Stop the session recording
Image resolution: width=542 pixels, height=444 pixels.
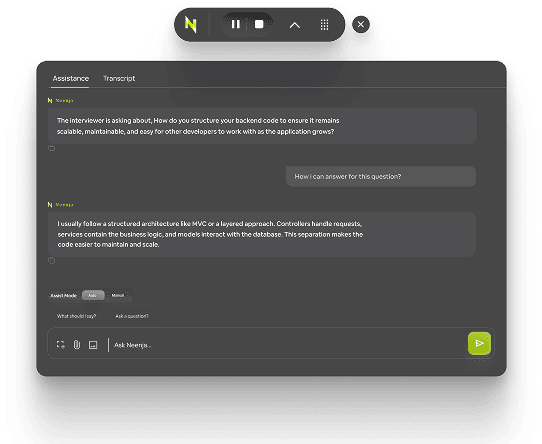click(259, 24)
